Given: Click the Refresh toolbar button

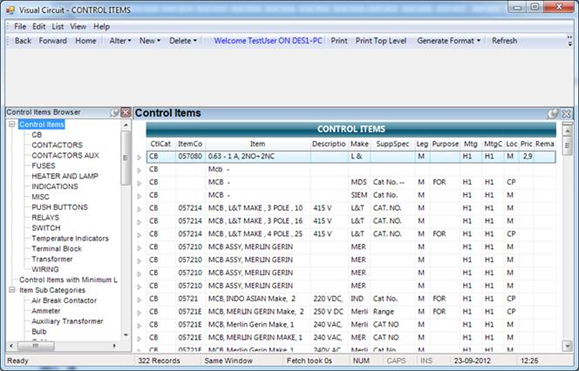Looking at the screenshot, I should click(504, 41).
